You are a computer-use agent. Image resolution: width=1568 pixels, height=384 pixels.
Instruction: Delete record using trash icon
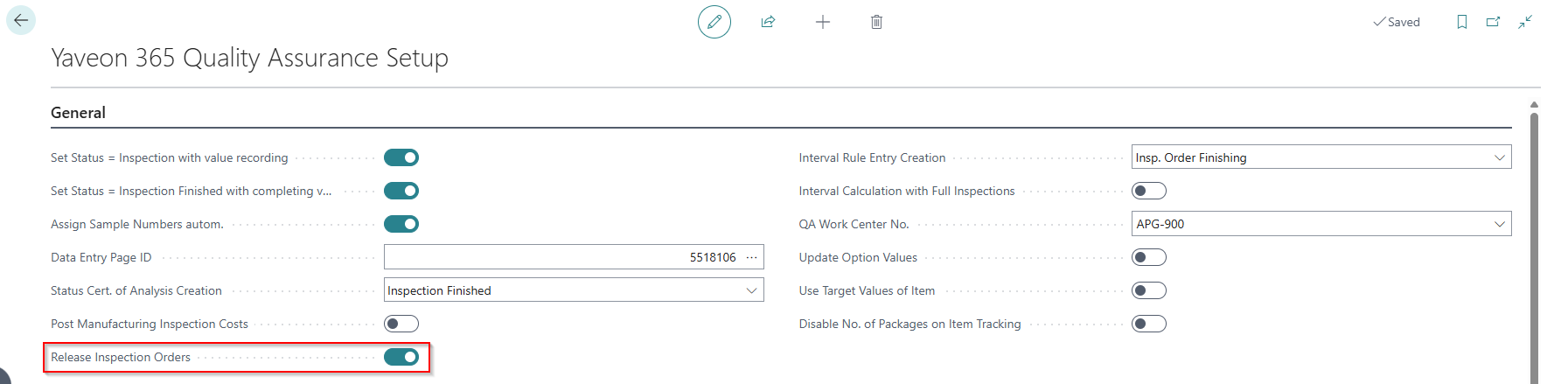pos(876,22)
